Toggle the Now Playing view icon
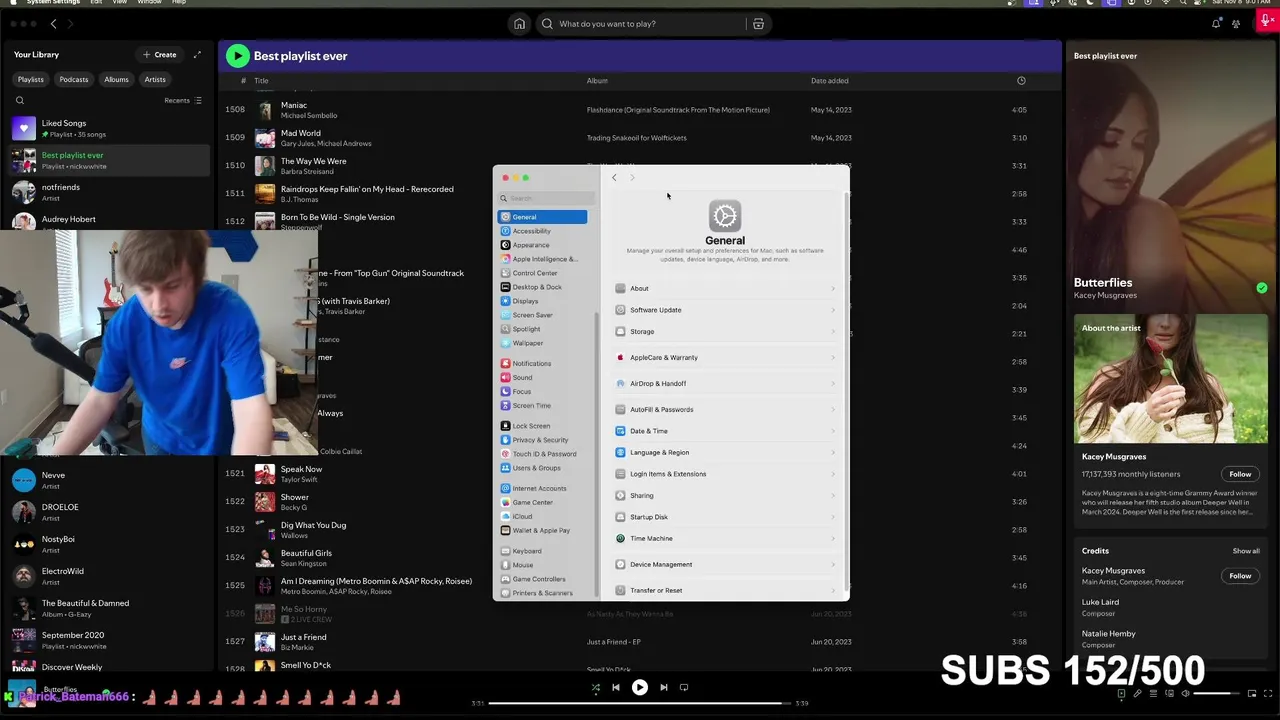 point(1121,693)
